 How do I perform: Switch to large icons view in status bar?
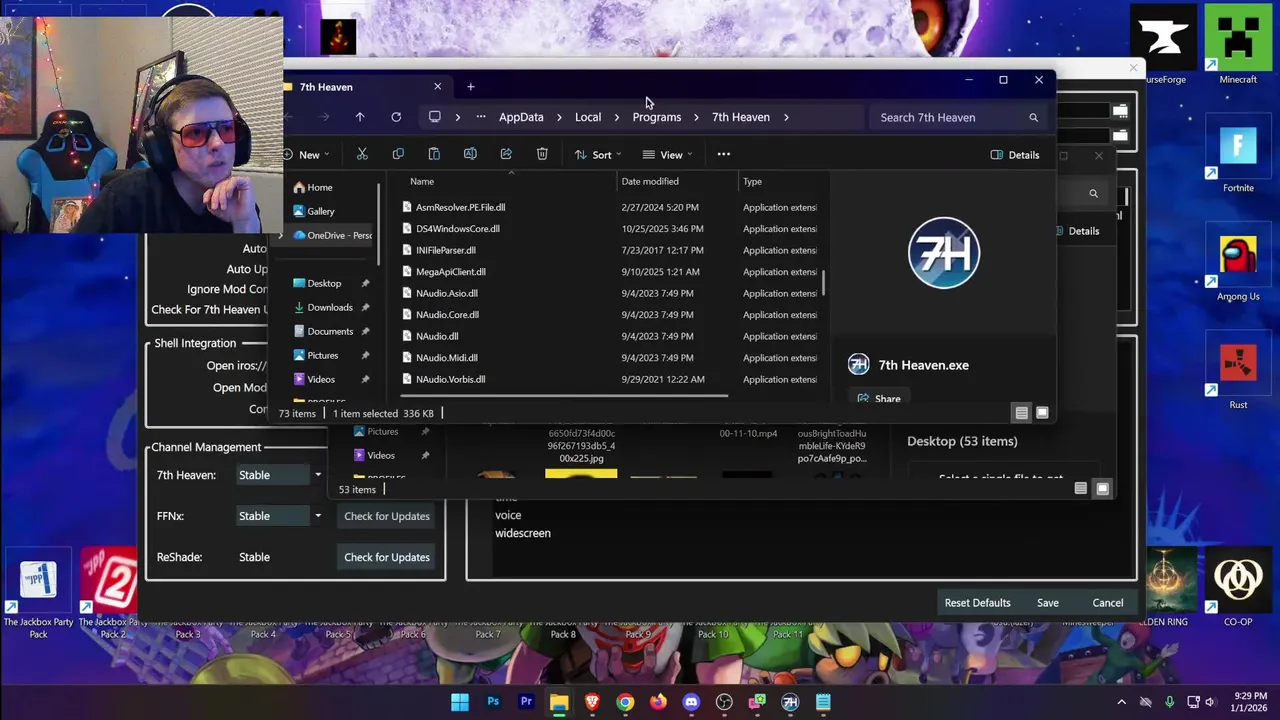tap(1042, 413)
